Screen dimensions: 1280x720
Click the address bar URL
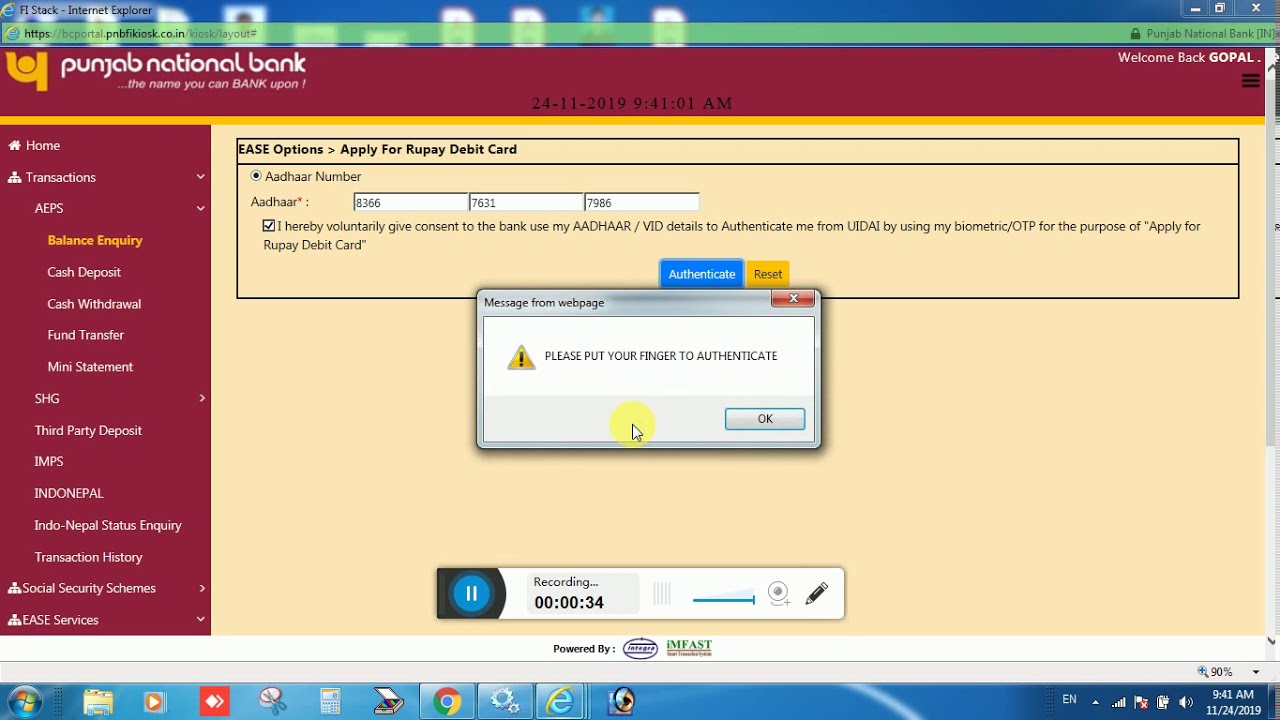click(x=140, y=34)
